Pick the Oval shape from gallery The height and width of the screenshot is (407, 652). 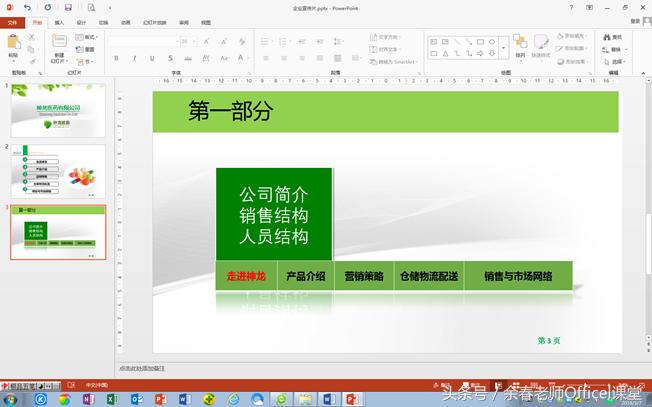point(492,42)
